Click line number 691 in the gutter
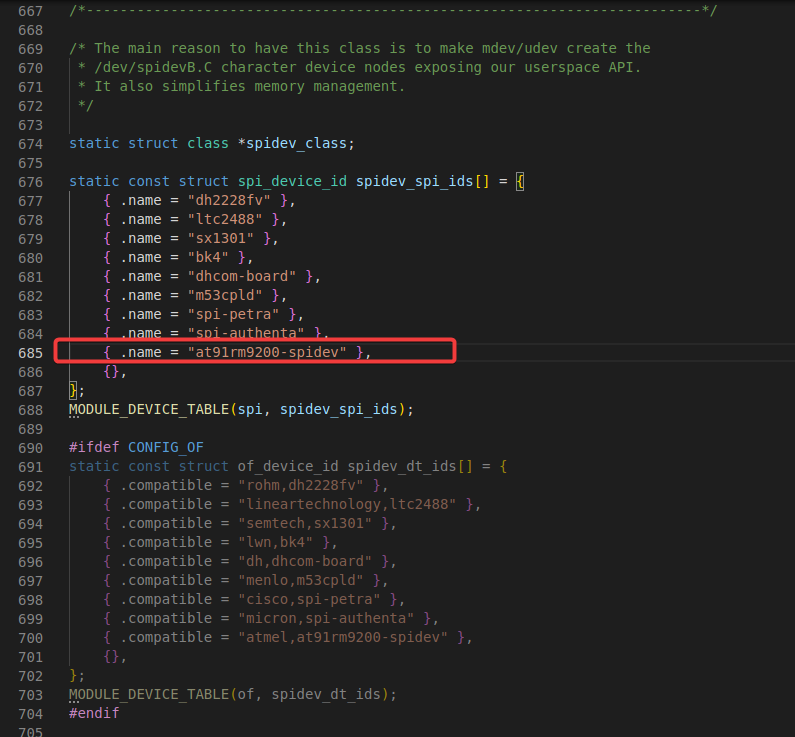The width and height of the screenshot is (795, 737). [x=29, y=466]
